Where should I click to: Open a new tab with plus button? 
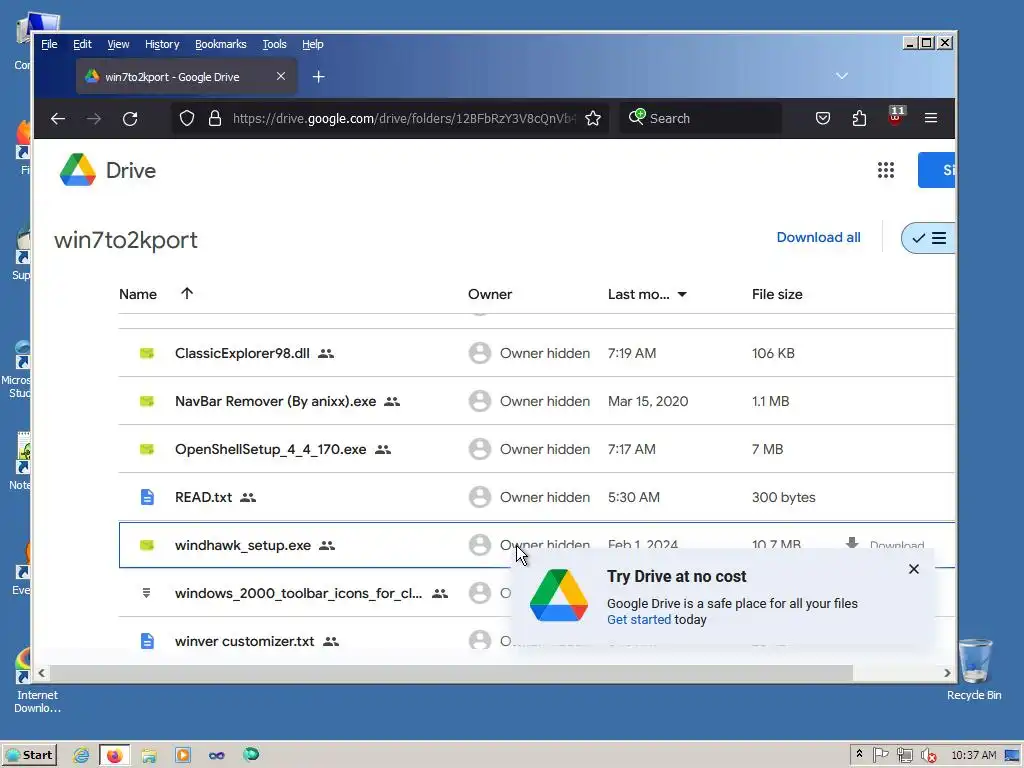(319, 77)
